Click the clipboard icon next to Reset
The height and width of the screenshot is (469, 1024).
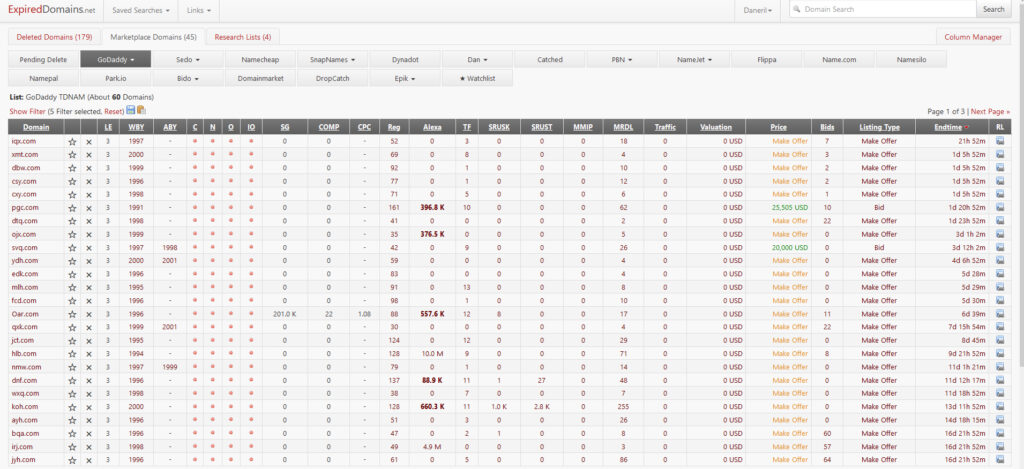(x=141, y=110)
